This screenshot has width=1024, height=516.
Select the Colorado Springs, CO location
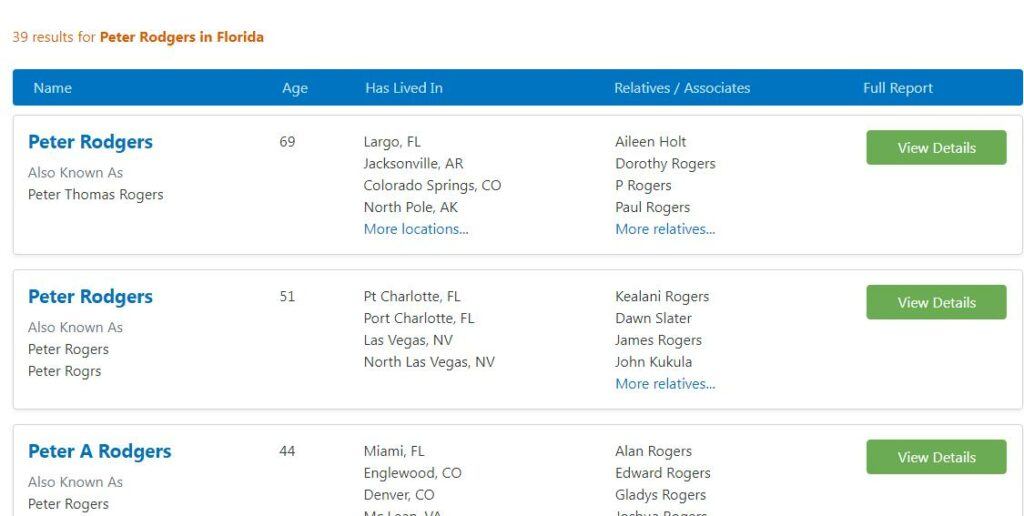[x=432, y=185]
